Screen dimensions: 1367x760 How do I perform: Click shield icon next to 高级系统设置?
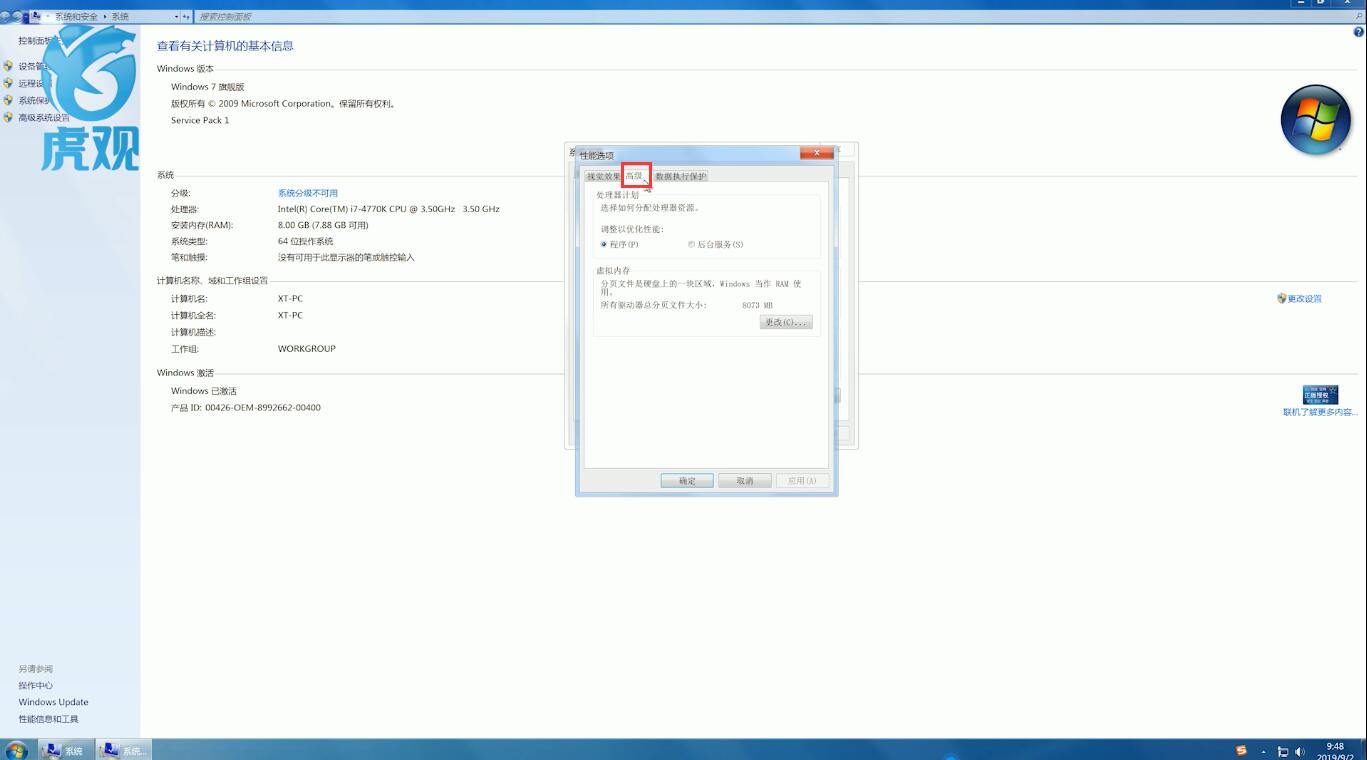8,117
